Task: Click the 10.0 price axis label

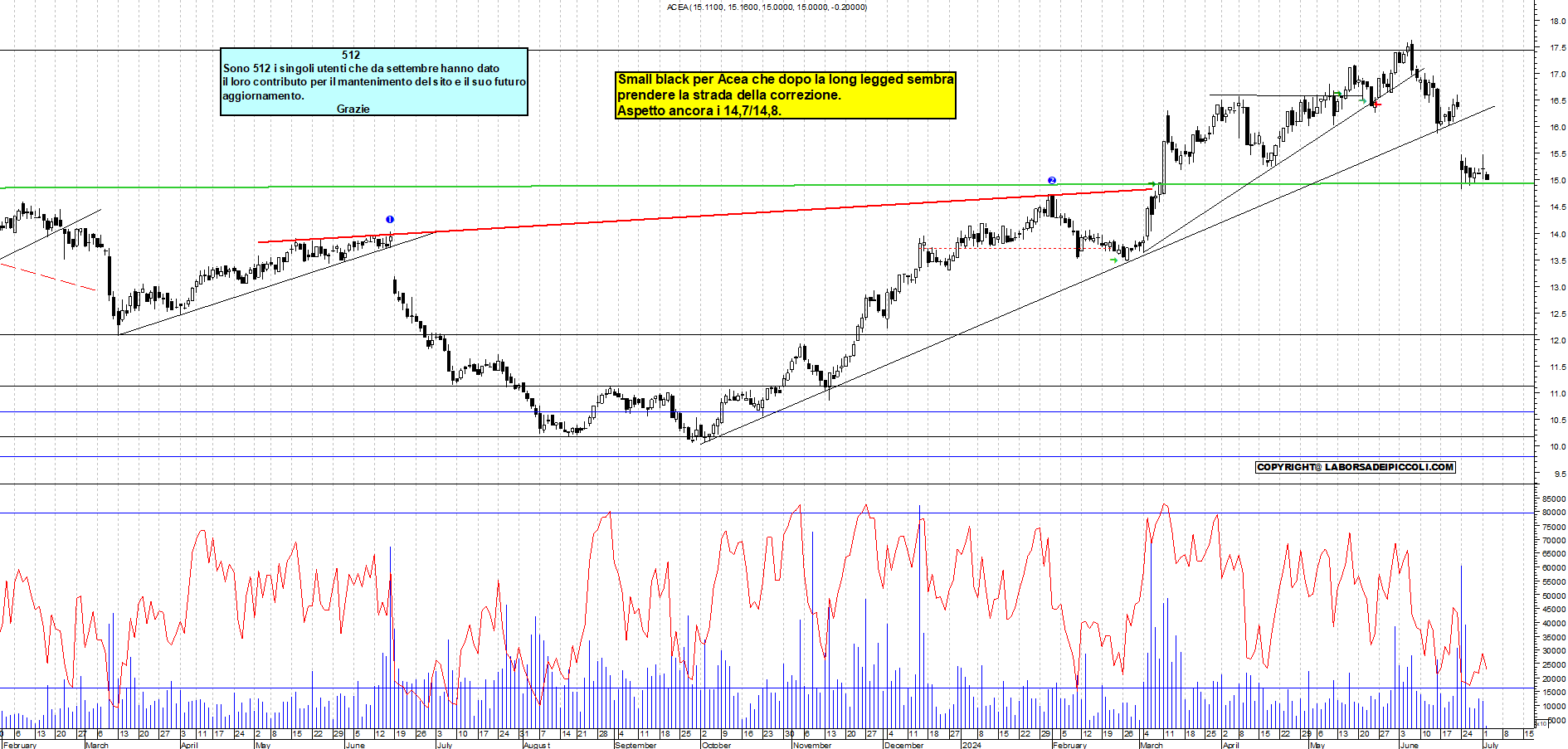Action: click(x=1557, y=447)
